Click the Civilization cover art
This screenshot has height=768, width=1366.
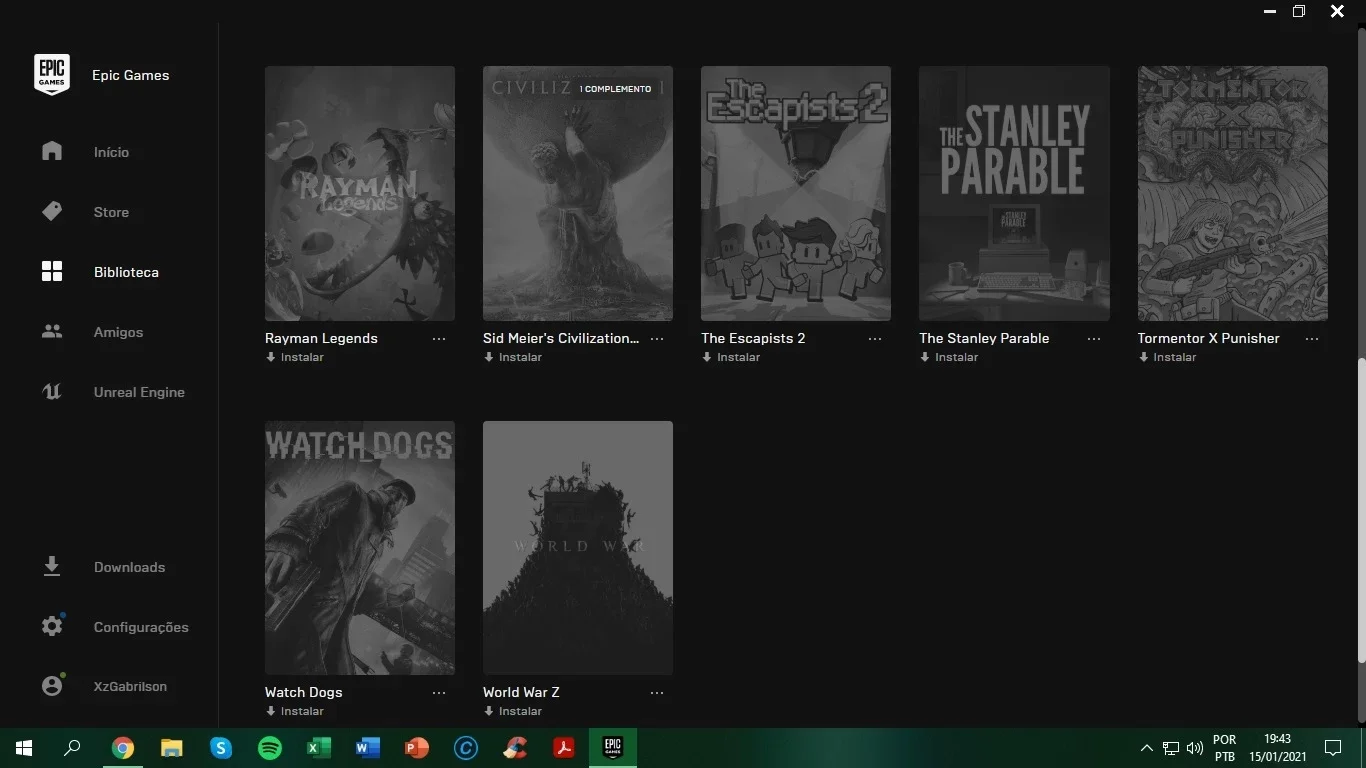click(x=578, y=193)
